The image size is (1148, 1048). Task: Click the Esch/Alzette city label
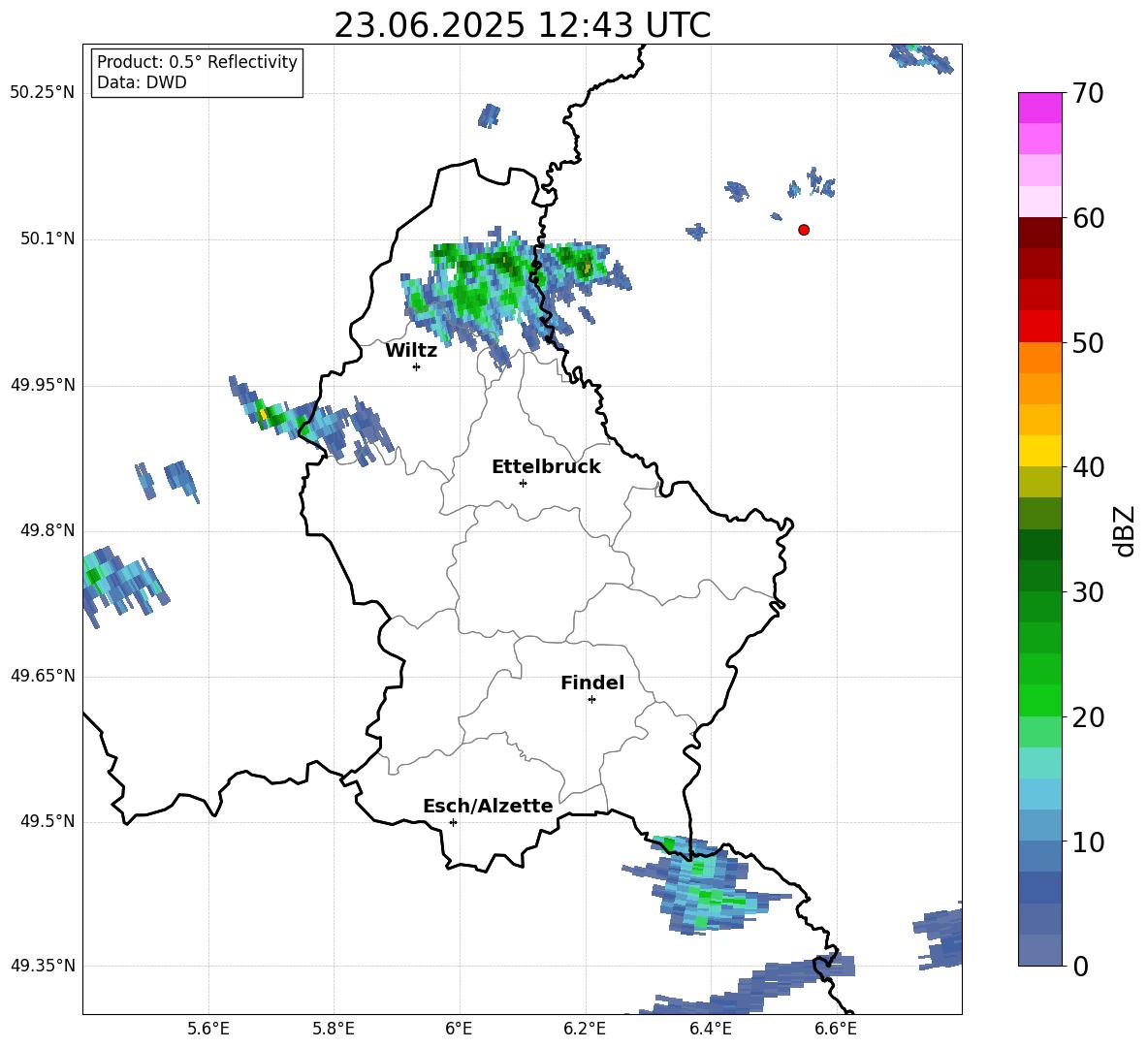[488, 806]
